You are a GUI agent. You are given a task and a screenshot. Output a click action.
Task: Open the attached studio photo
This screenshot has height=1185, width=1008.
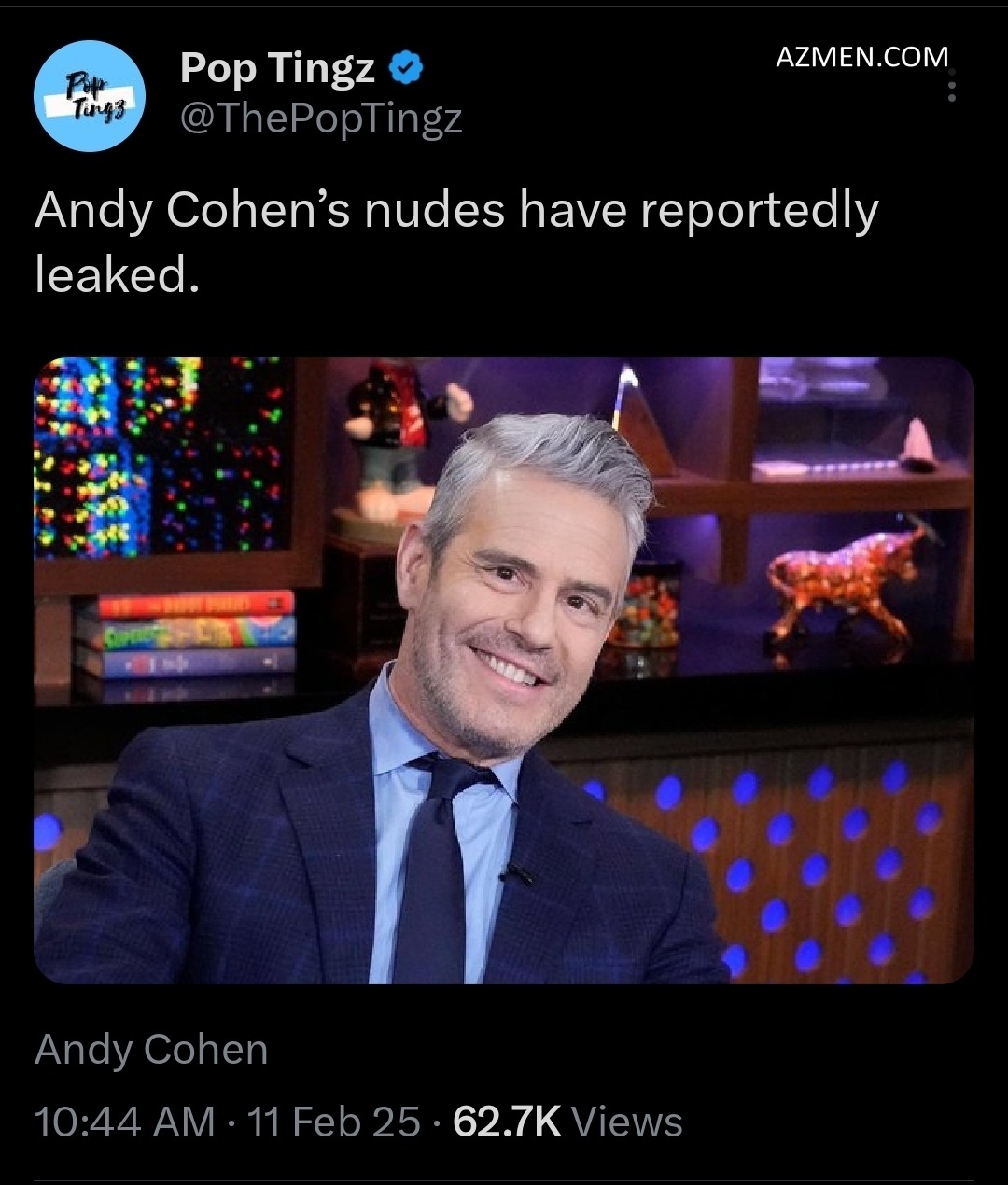[x=504, y=670]
